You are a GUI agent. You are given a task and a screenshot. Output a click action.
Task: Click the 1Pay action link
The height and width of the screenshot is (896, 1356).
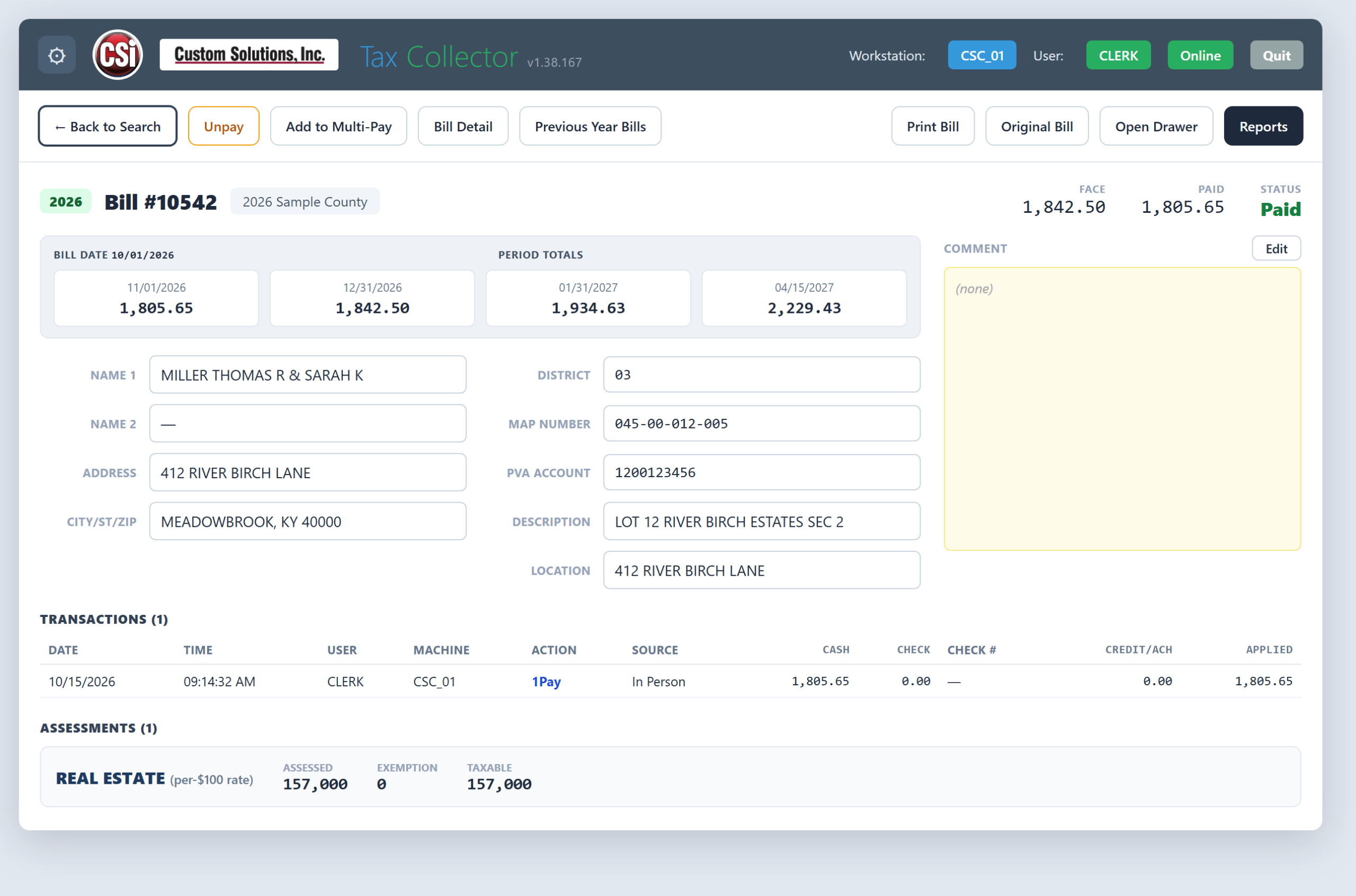[546, 682]
